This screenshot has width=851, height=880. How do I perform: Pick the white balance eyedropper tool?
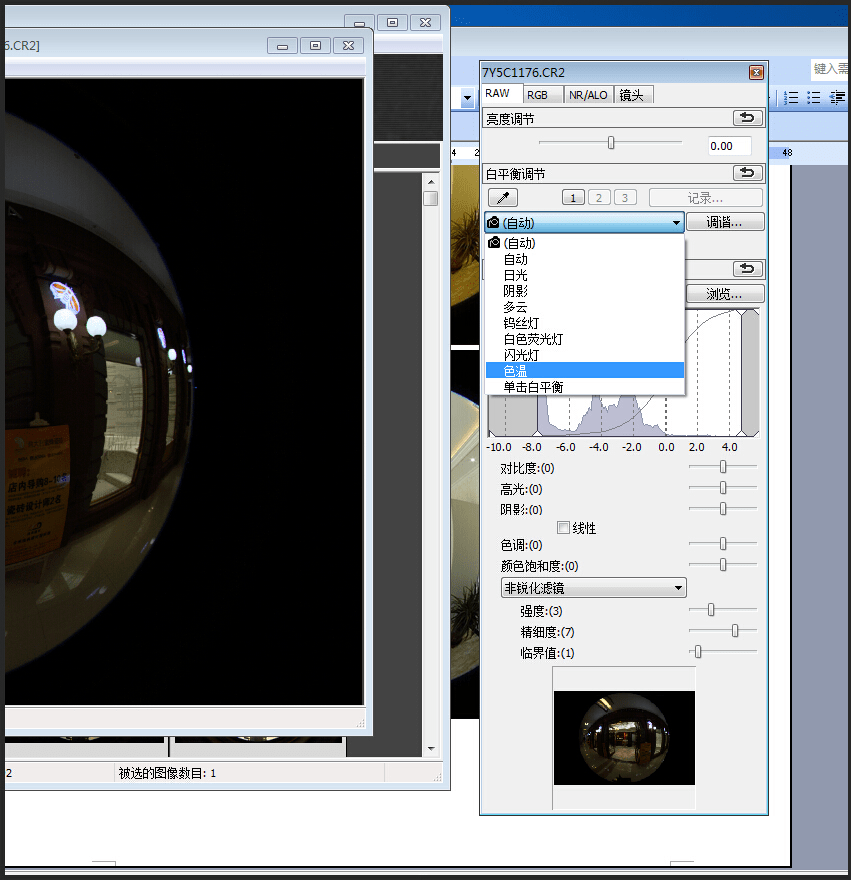(502, 198)
